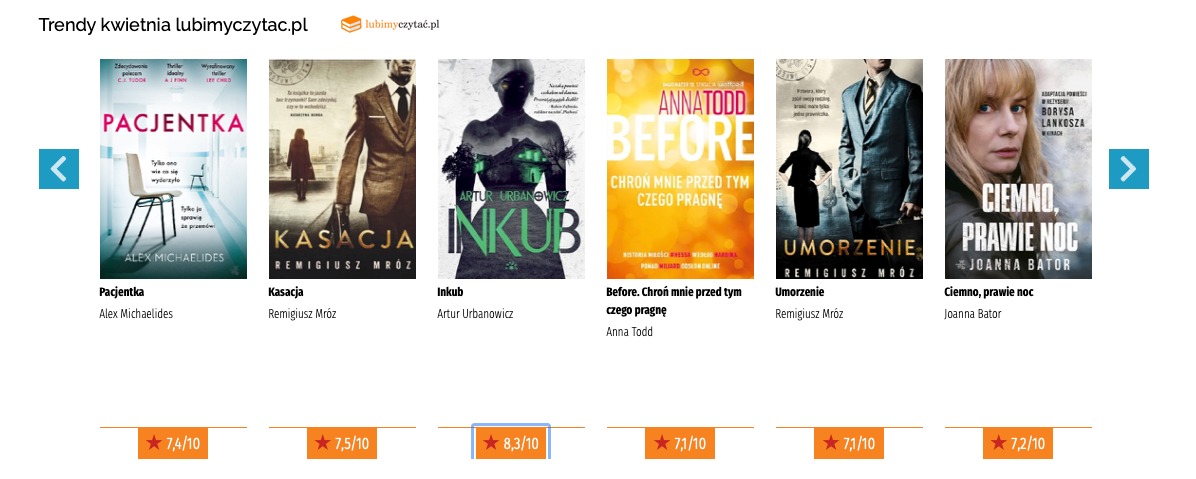
Task: Click the Kasacja 7,5/10 star rating
Action: coord(342,443)
